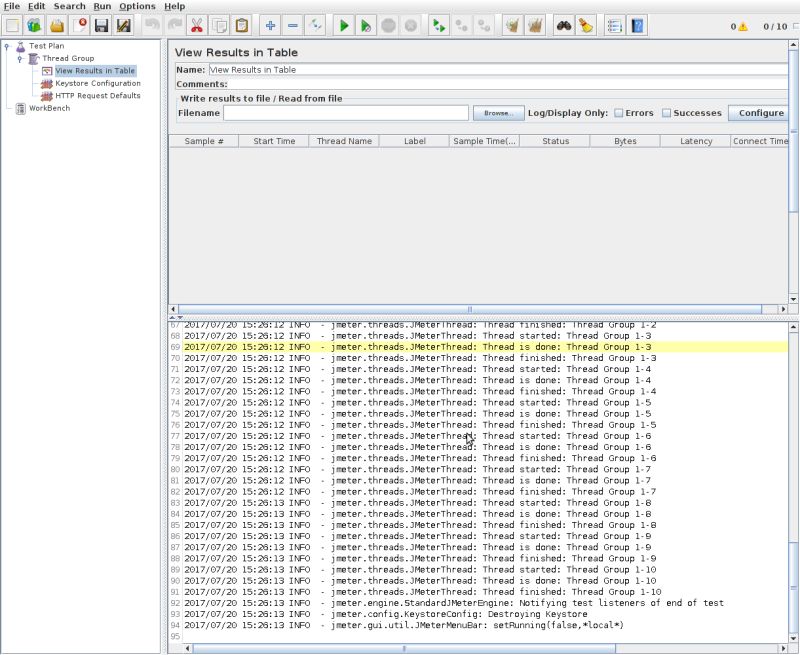Select WorkBench in the tree
800x655 pixels.
point(49,108)
